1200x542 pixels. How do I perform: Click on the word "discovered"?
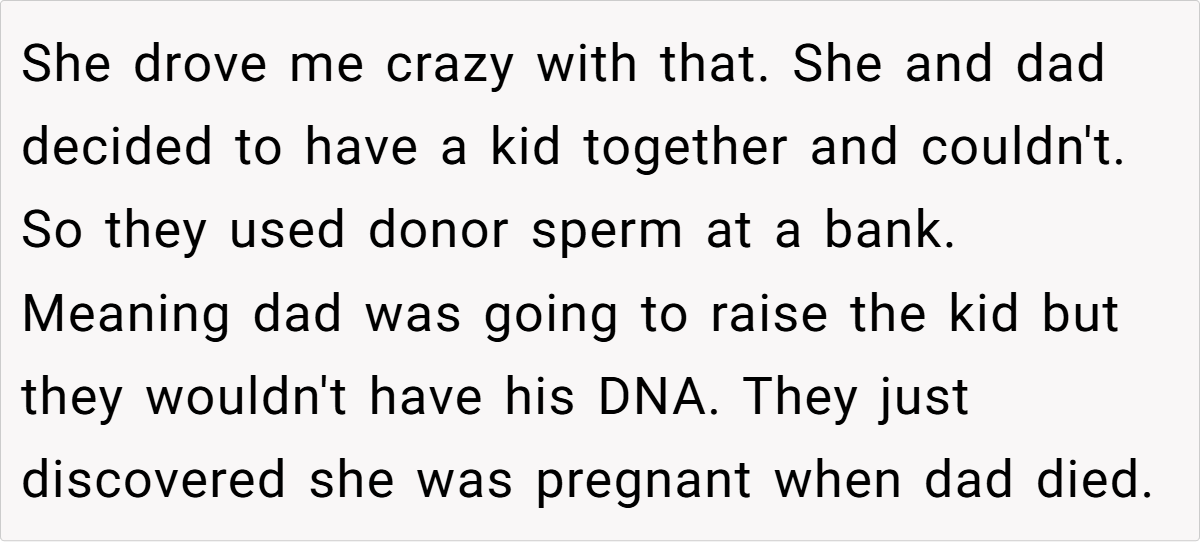click(x=153, y=482)
